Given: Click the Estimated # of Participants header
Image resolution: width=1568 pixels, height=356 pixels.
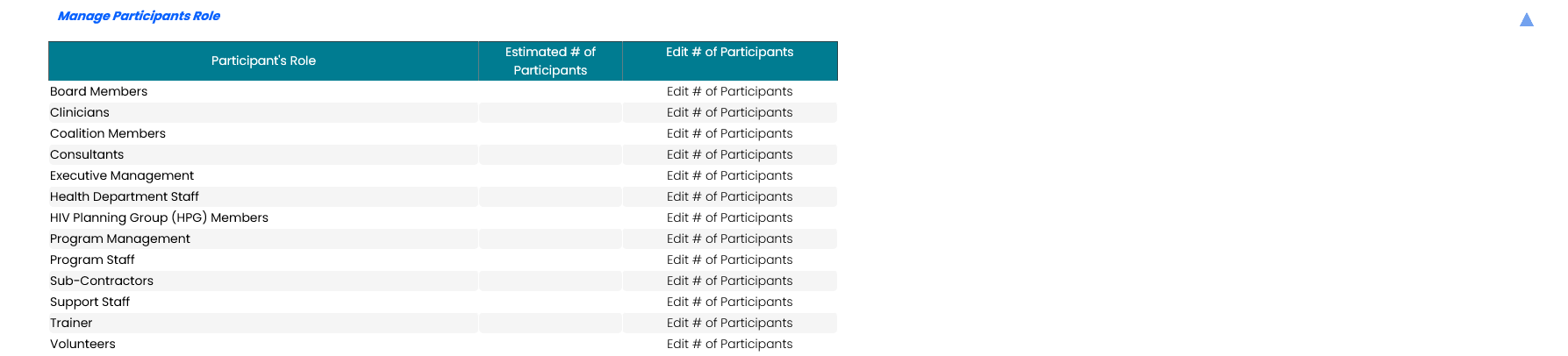Looking at the screenshot, I should (550, 61).
